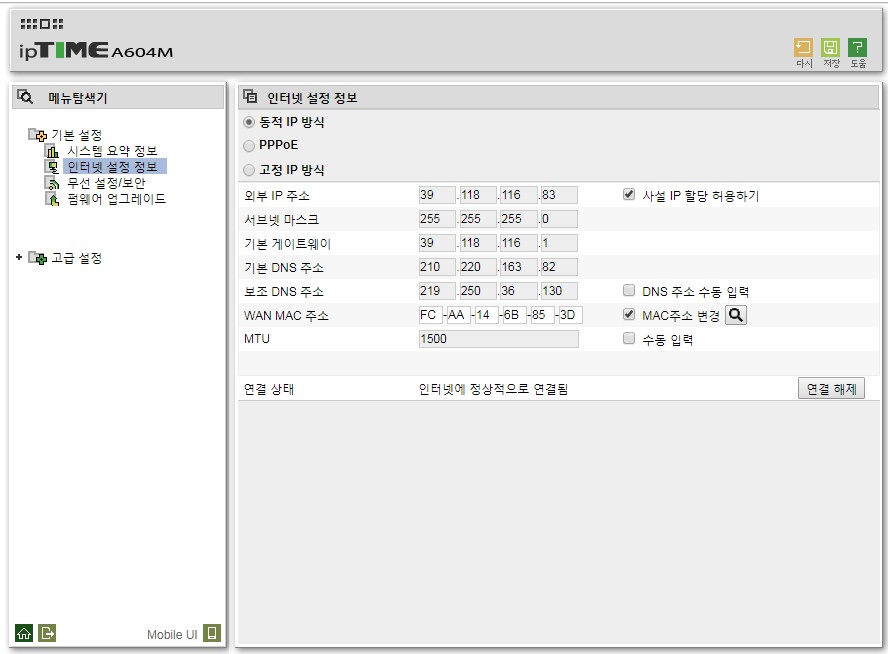Click 보조 DNS 주소 first octet 219
888x654 pixels.
pos(437,291)
